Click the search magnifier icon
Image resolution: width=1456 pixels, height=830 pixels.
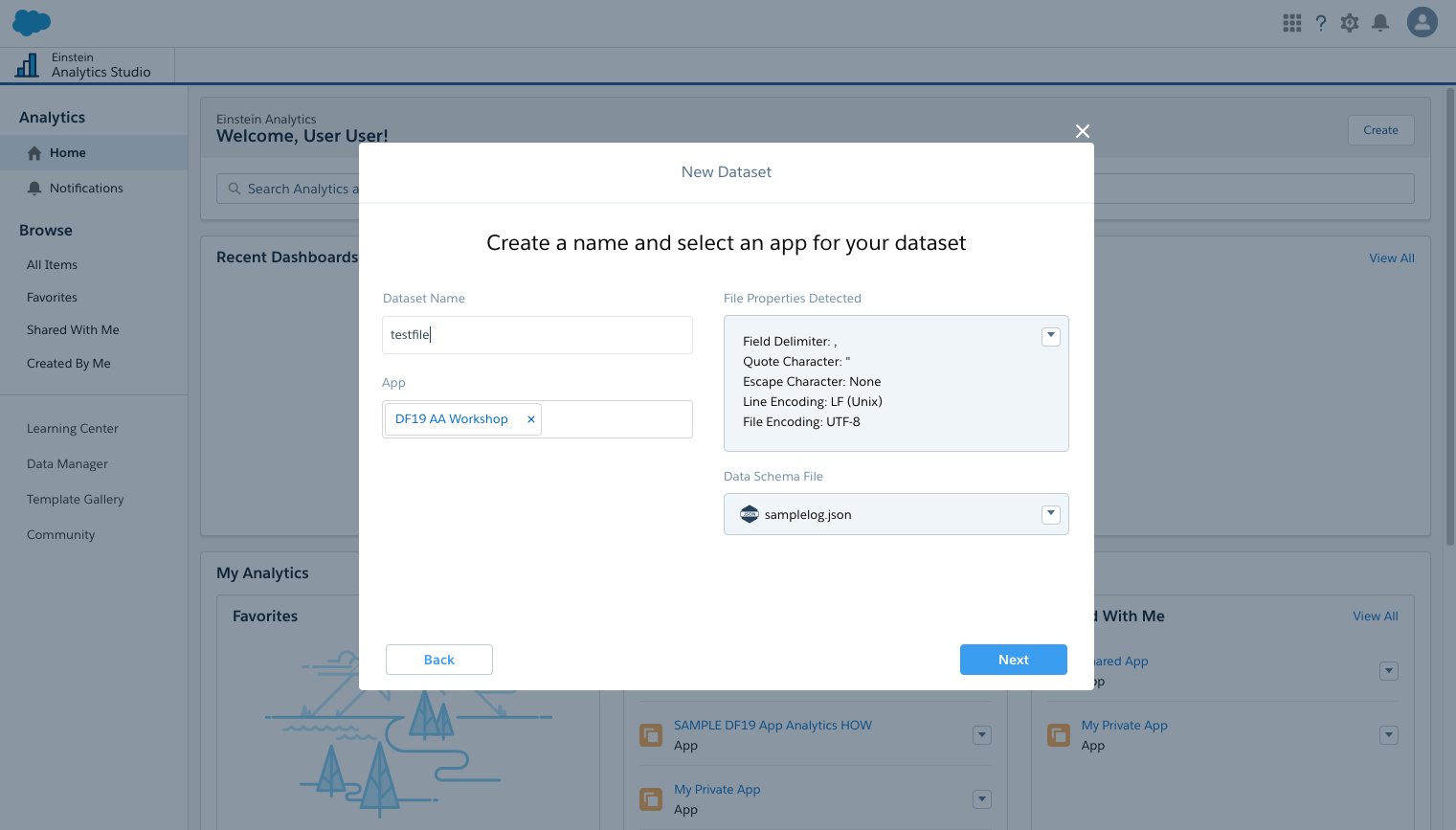(x=235, y=189)
